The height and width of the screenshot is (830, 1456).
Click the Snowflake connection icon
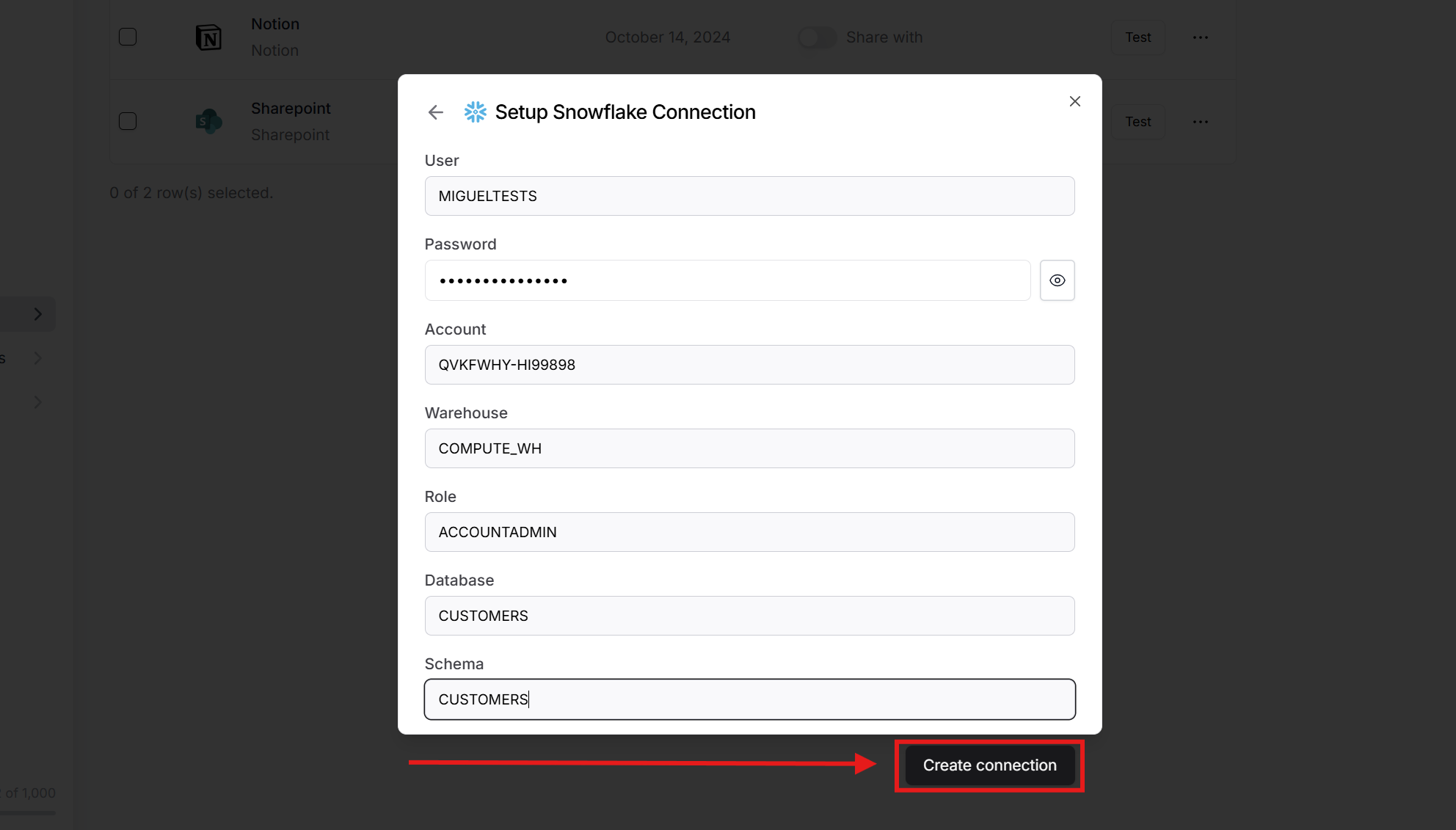pyautogui.click(x=475, y=112)
